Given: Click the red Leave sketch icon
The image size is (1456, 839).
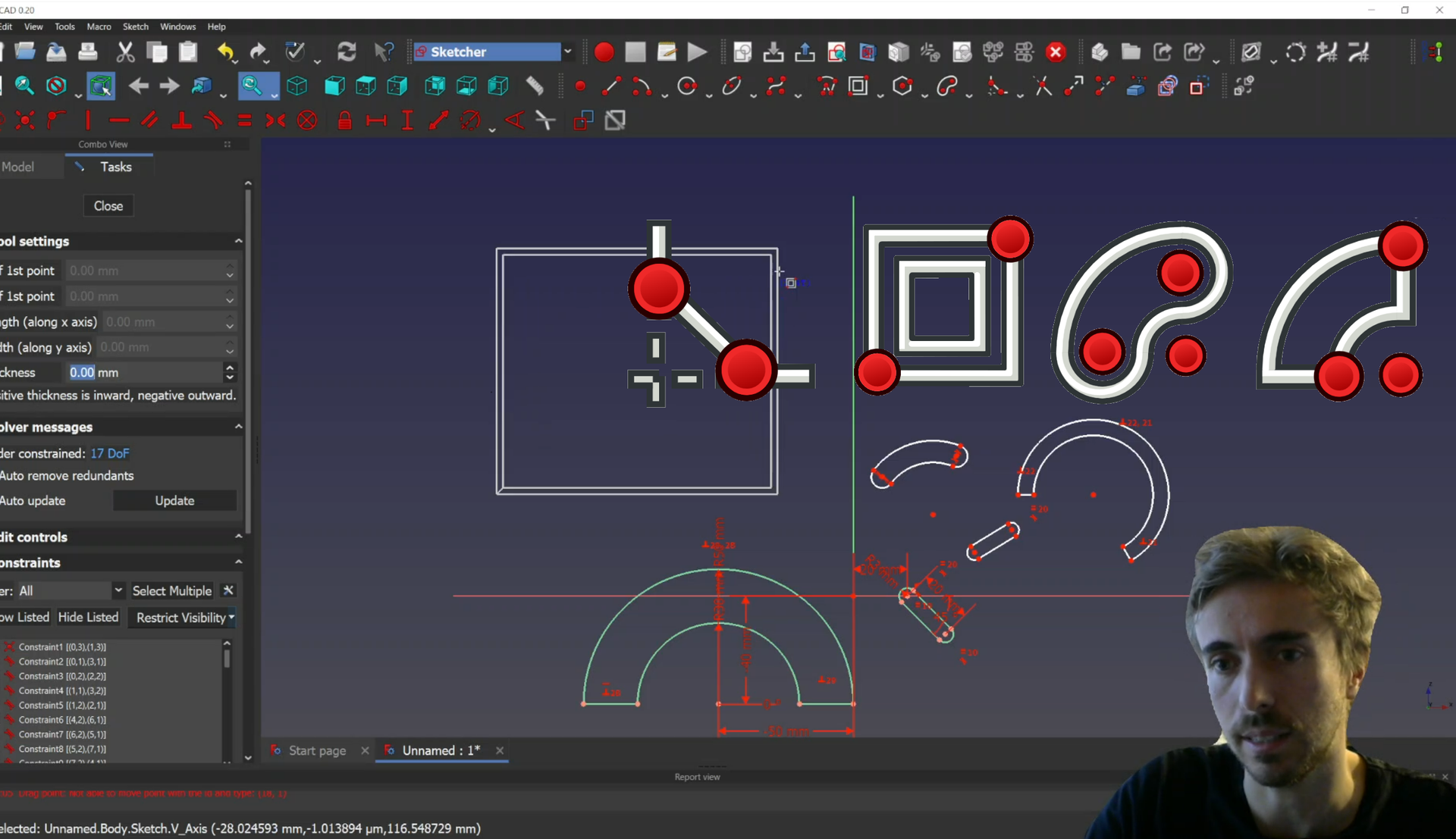Looking at the screenshot, I should click(x=1056, y=52).
